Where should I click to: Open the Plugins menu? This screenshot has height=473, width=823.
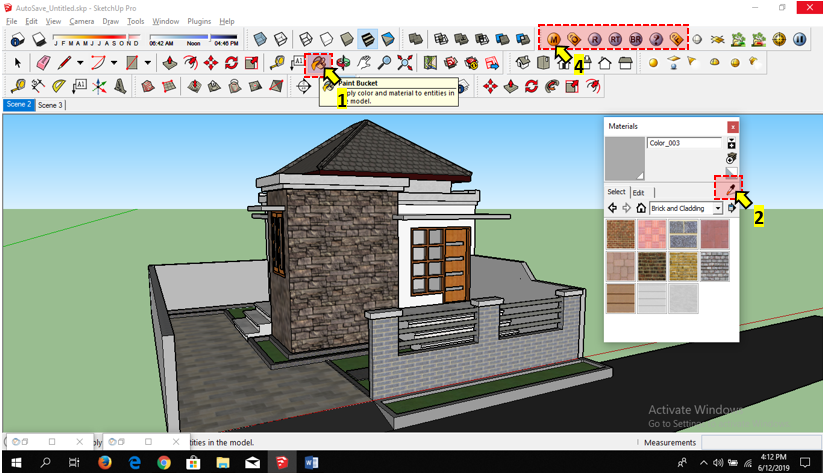[199, 21]
